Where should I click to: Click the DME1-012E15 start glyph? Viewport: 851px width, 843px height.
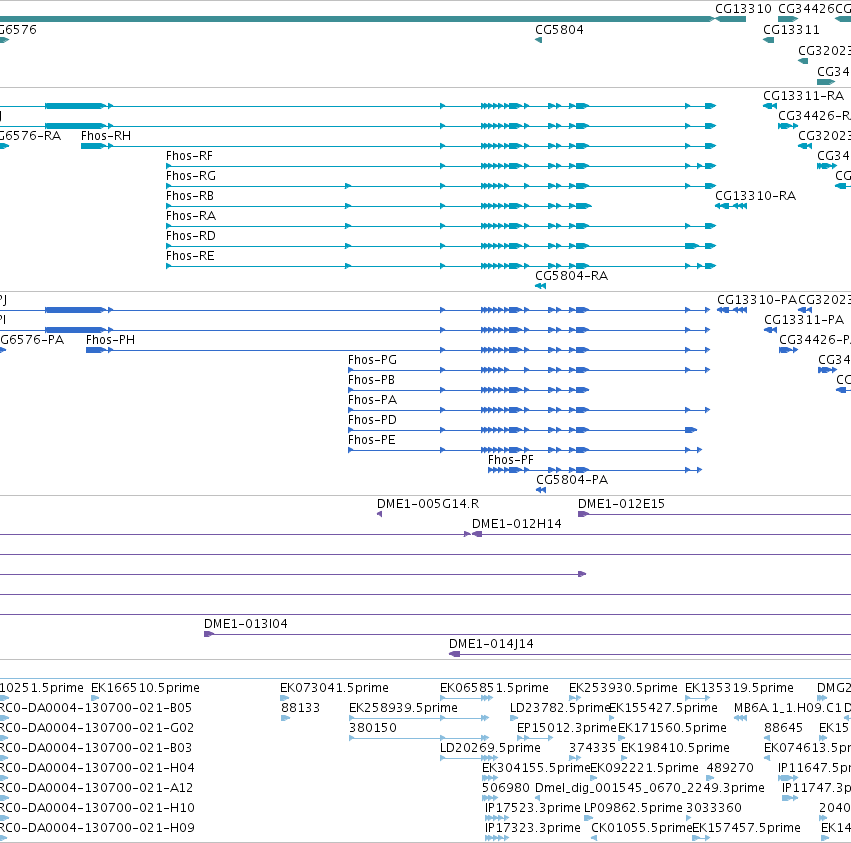tap(583, 514)
